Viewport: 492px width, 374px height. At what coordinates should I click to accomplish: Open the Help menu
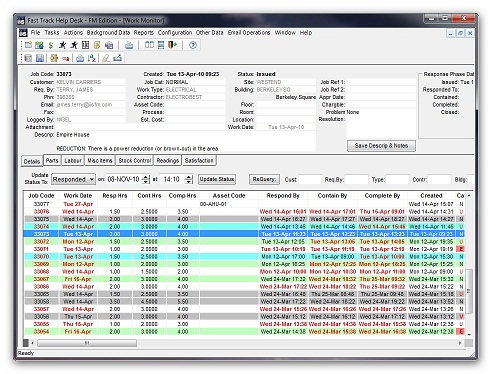click(306, 33)
